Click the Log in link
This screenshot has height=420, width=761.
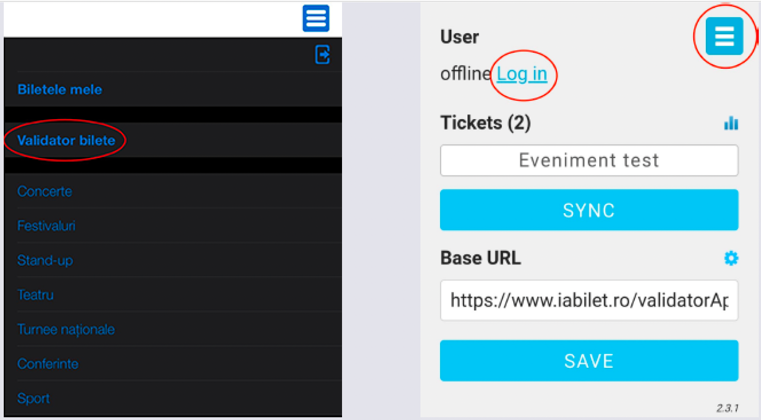(522, 74)
